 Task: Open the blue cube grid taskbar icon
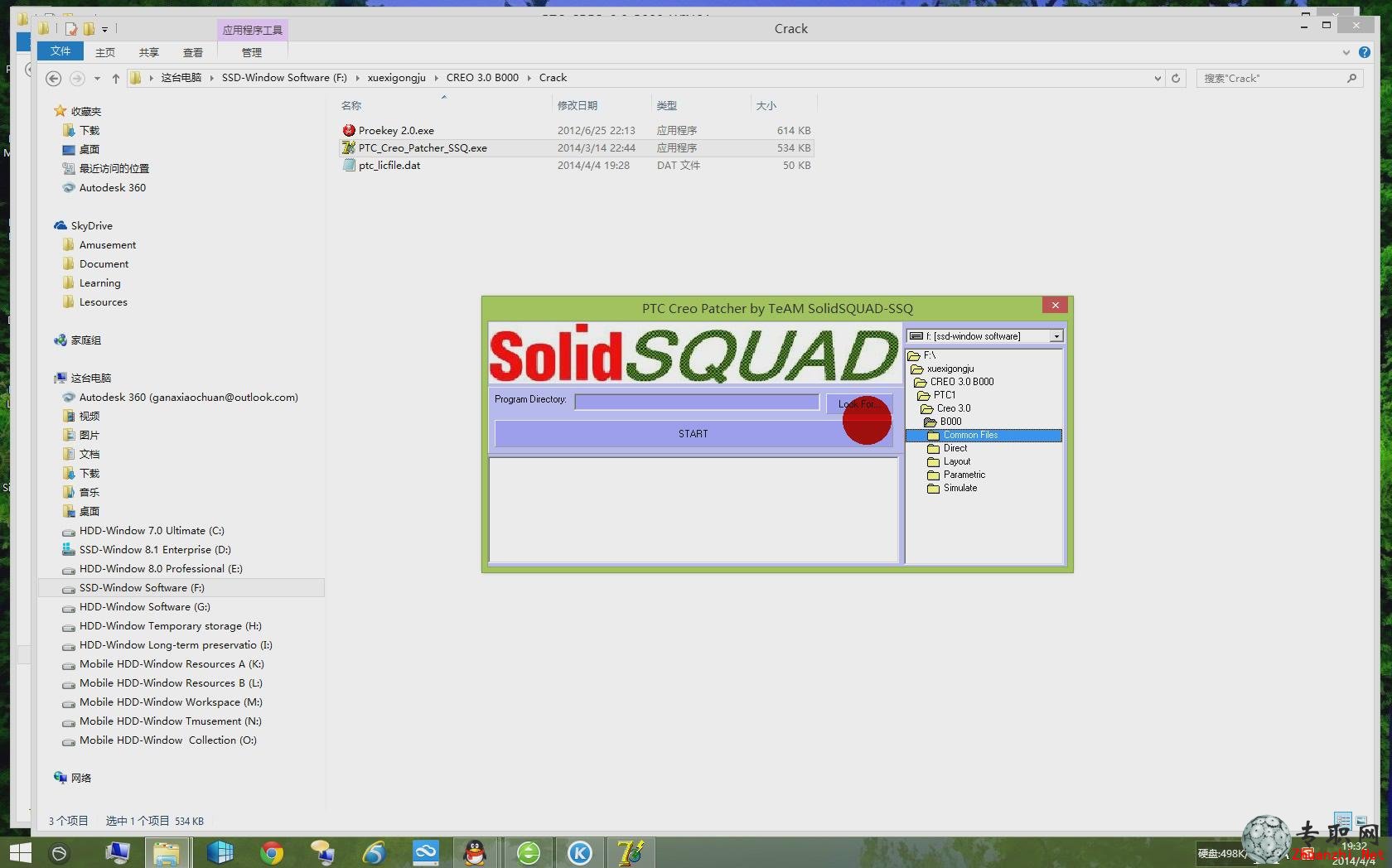tap(220, 852)
